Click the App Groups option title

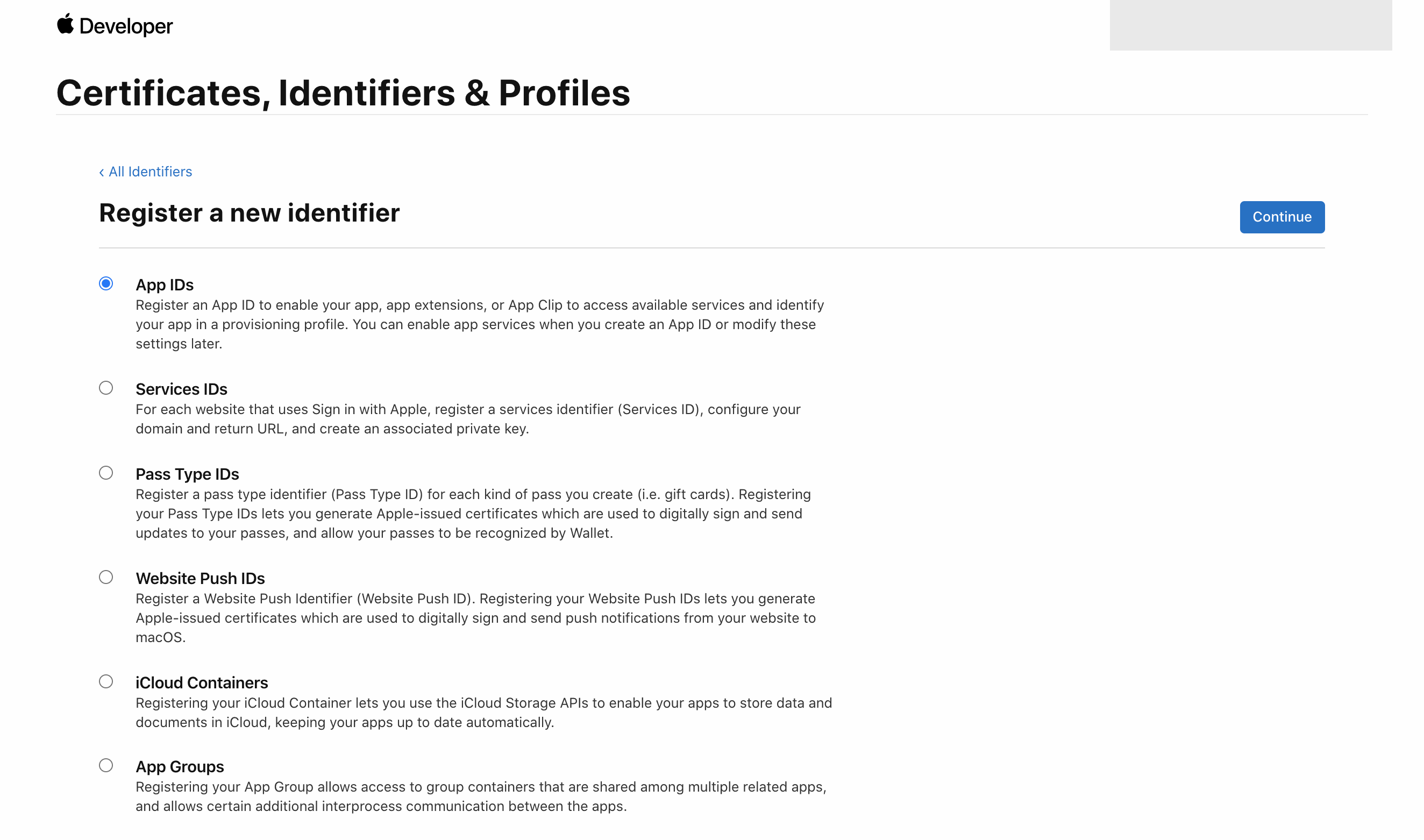[180, 766]
